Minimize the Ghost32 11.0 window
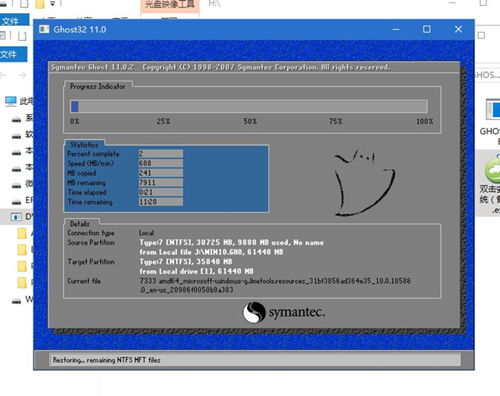 [396, 29]
